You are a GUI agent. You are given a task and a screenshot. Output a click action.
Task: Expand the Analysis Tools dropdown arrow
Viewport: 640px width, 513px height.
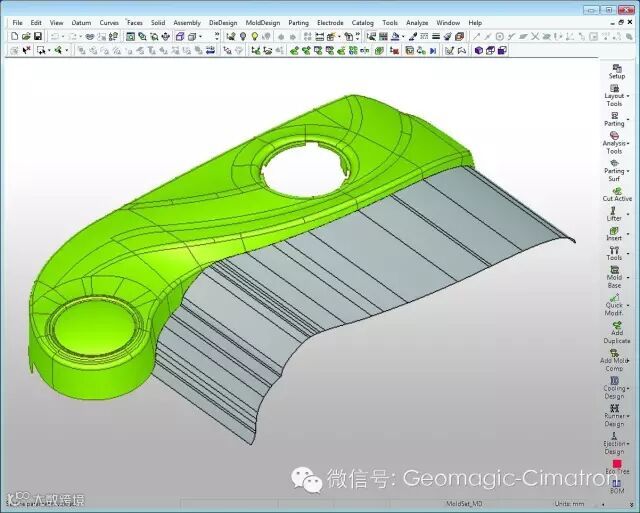[x=628, y=143]
